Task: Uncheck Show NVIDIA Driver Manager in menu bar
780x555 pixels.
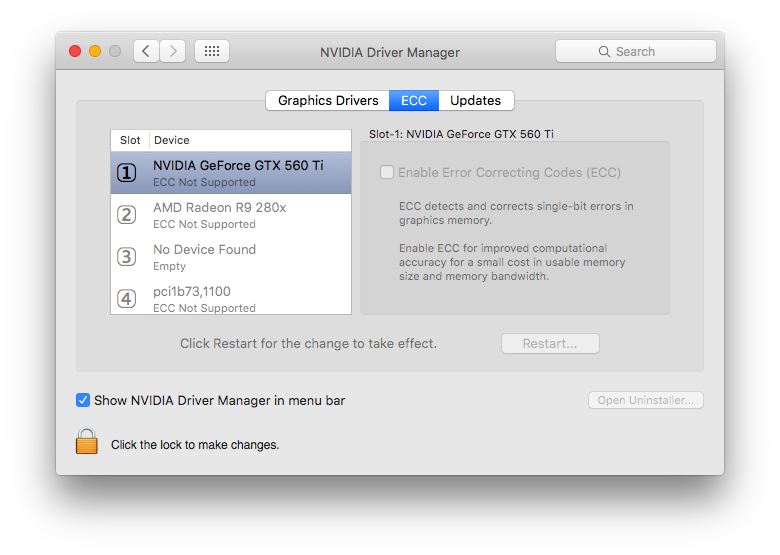Action: point(83,400)
